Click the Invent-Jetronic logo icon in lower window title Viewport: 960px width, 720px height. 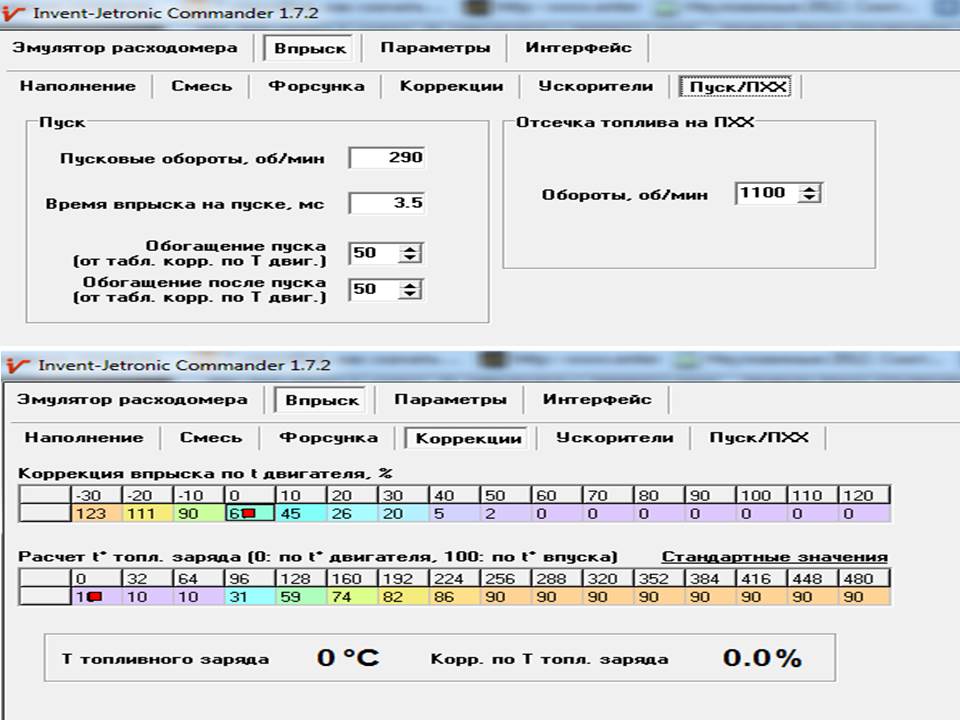coord(18,366)
